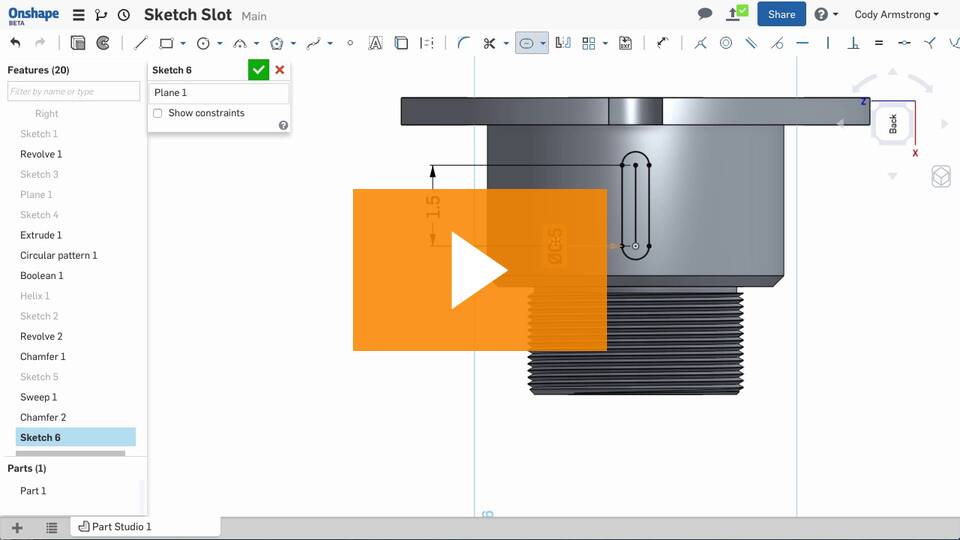Select Circular pattern 1 feature
The width and height of the screenshot is (960, 540).
(59, 255)
